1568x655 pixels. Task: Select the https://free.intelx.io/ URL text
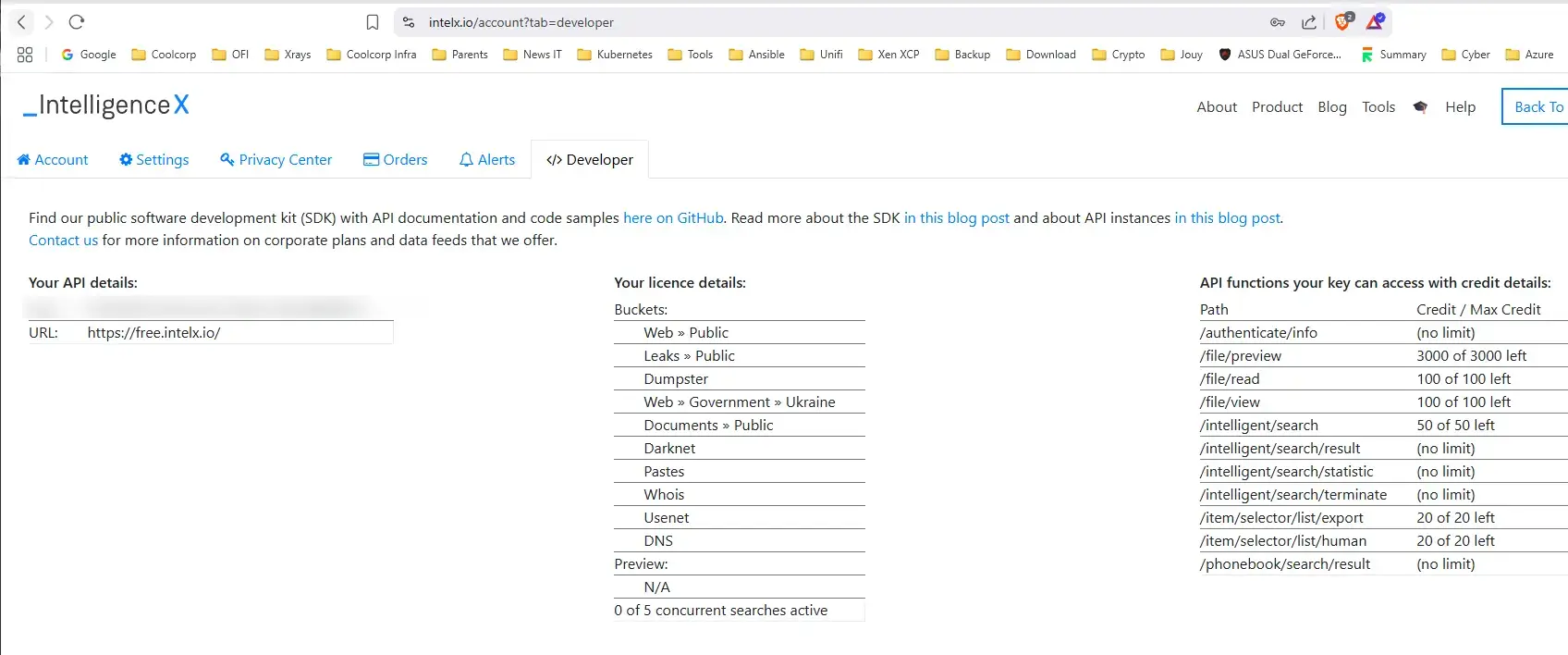click(153, 333)
